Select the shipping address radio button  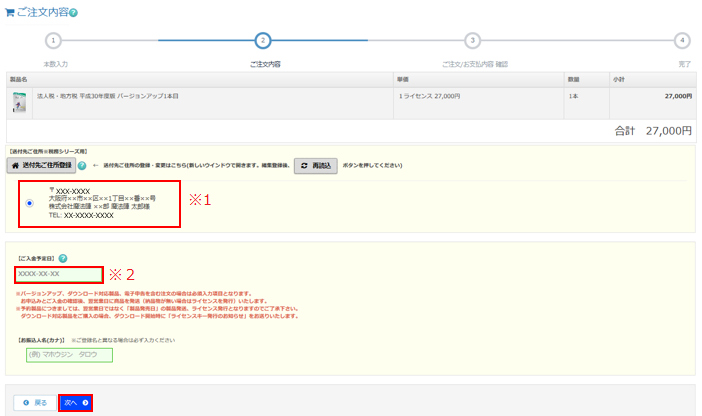pyautogui.click(x=29, y=203)
